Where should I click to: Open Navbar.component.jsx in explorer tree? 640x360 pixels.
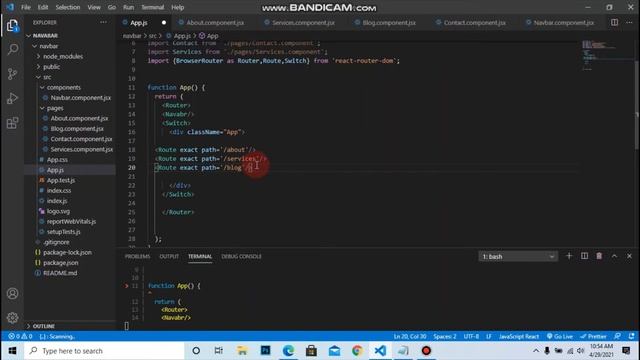pos(80,98)
